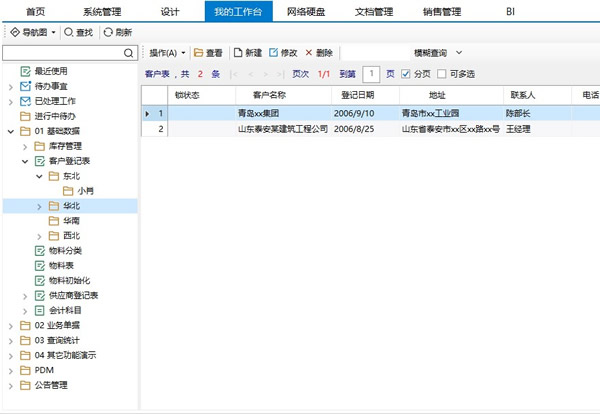This screenshot has height=414, width=600.
Task: Collapse the 客户登记表 tree node
Action: 25,160
